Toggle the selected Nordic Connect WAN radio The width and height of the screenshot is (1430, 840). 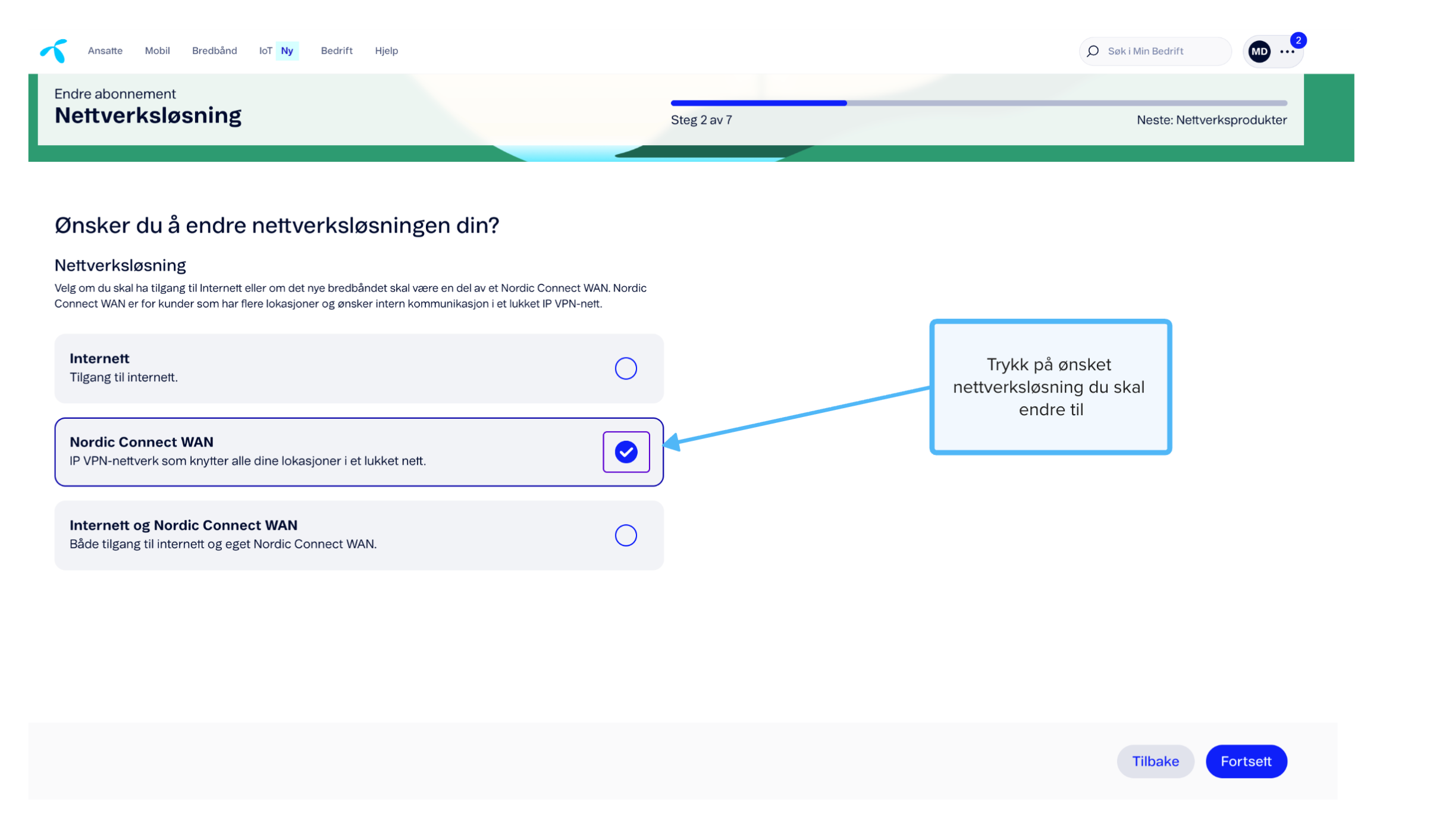pos(626,452)
